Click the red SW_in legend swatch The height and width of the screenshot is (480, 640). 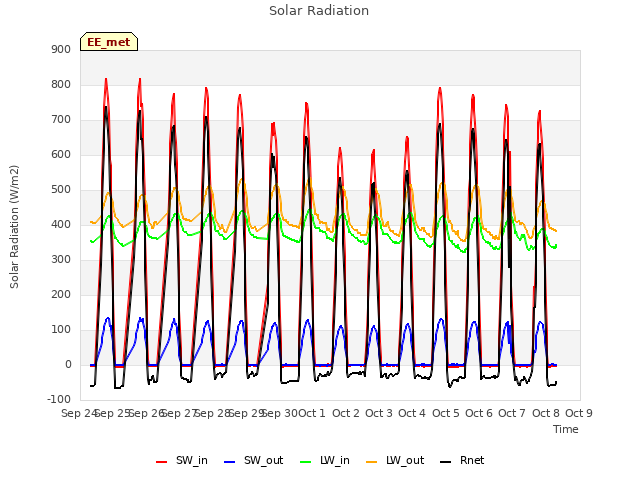(162, 462)
